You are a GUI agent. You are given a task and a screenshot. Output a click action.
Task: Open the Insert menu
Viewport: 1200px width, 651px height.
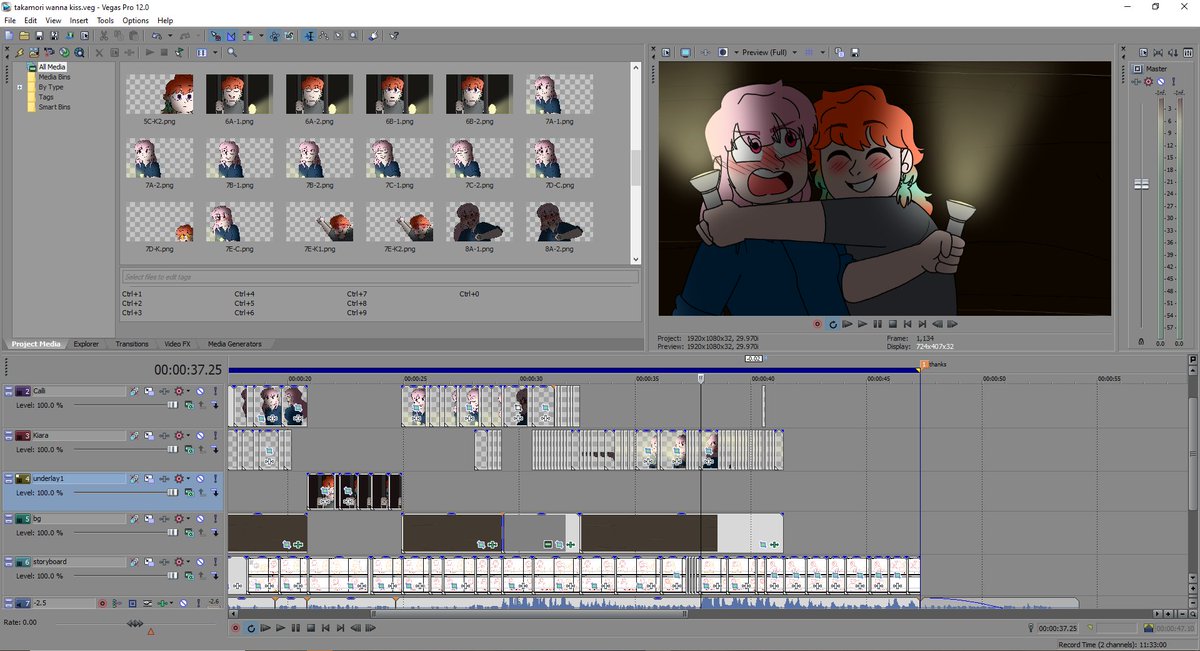[x=79, y=20]
